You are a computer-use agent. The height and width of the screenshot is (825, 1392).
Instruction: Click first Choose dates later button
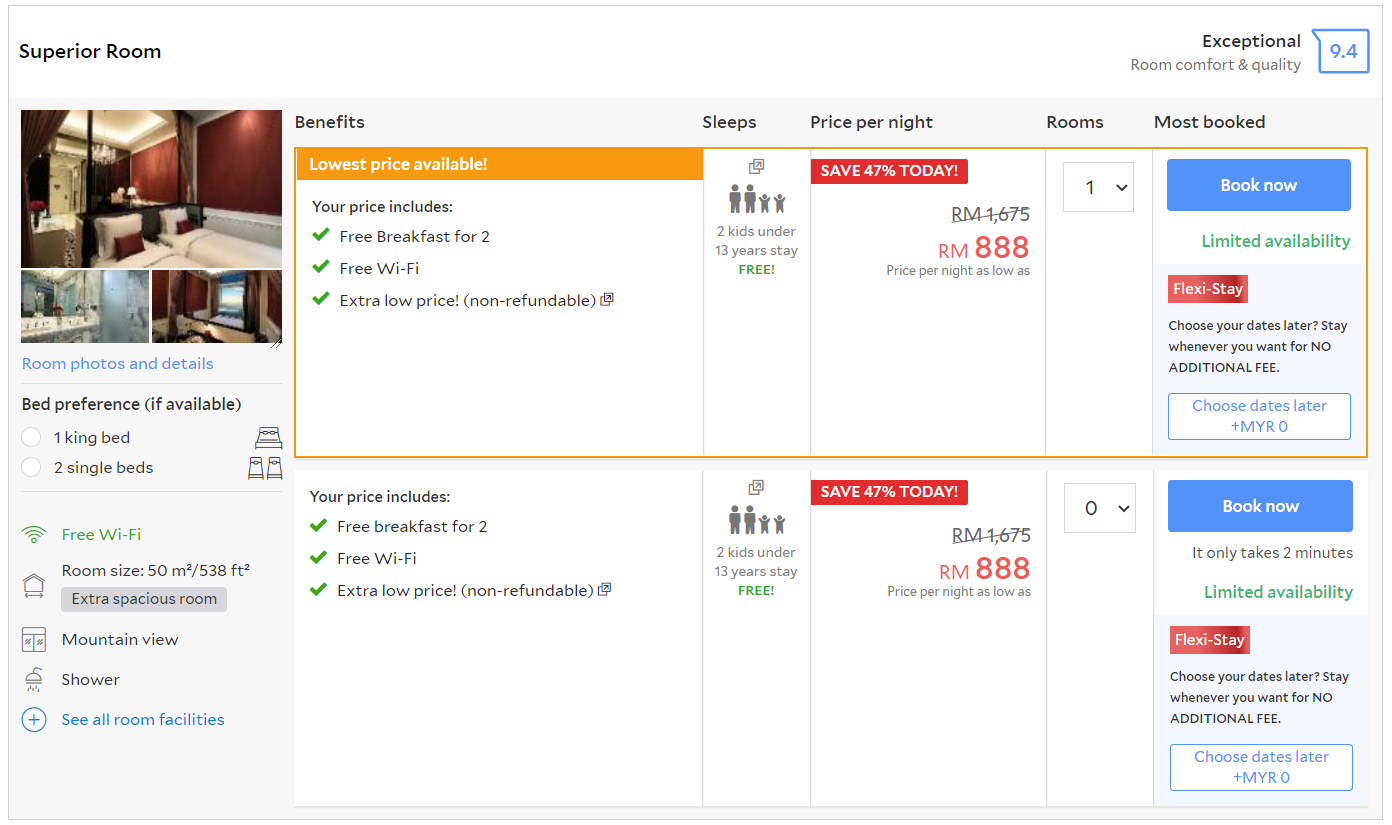[x=1259, y=416]
